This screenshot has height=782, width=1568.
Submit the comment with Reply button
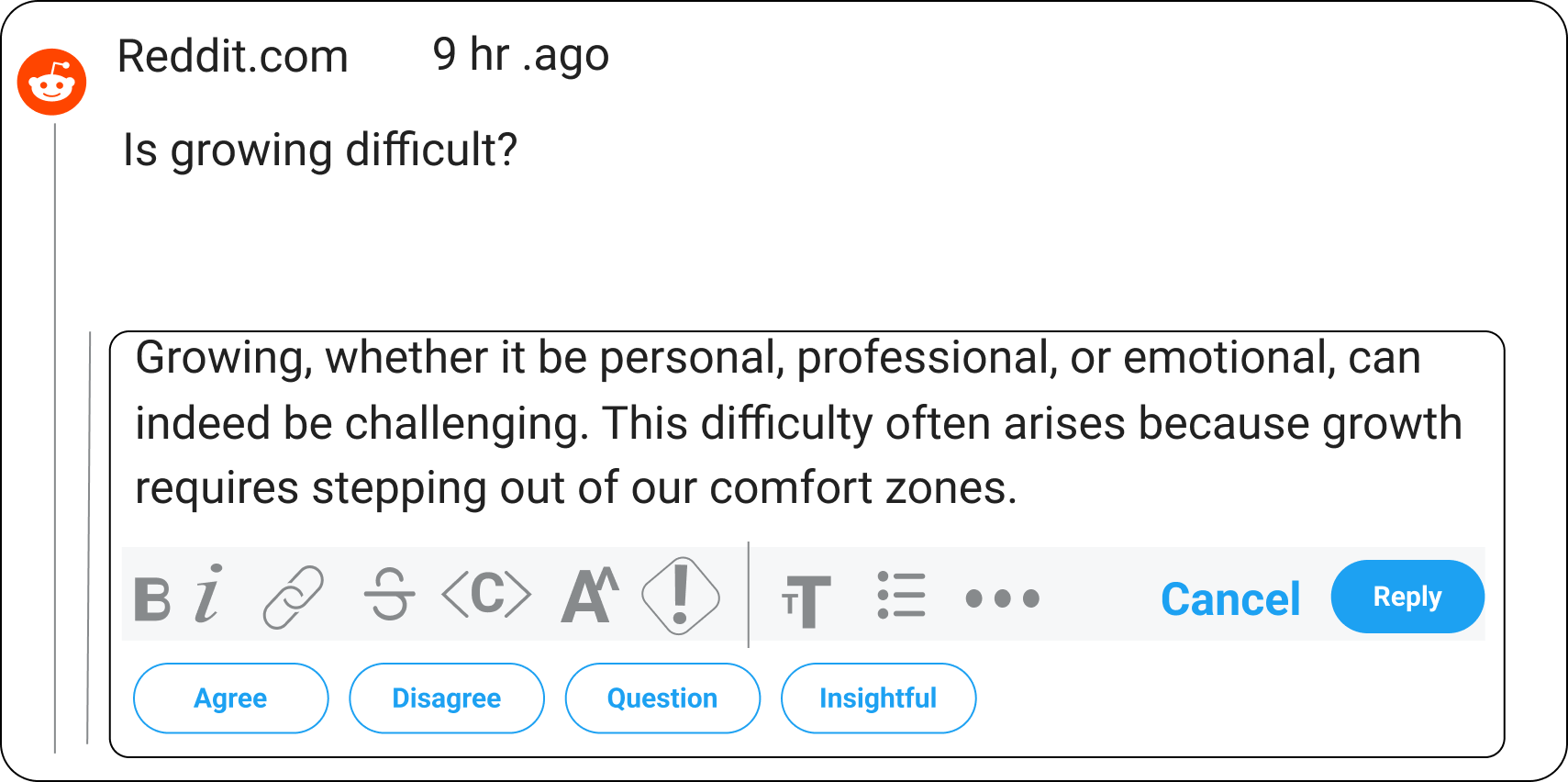coord(1407,597)
